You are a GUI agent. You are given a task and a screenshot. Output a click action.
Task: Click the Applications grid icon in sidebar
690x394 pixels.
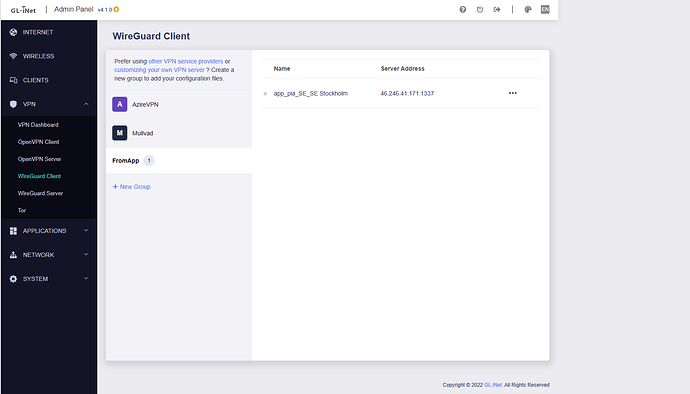coord(13,231)
